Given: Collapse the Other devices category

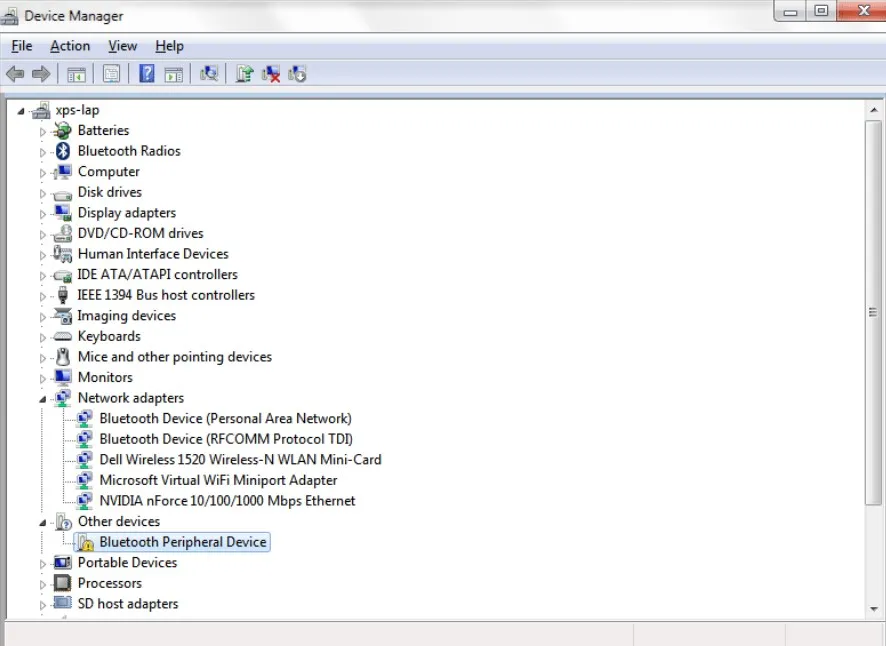Looking at the screenshot, I should click(x=43, y=522).
